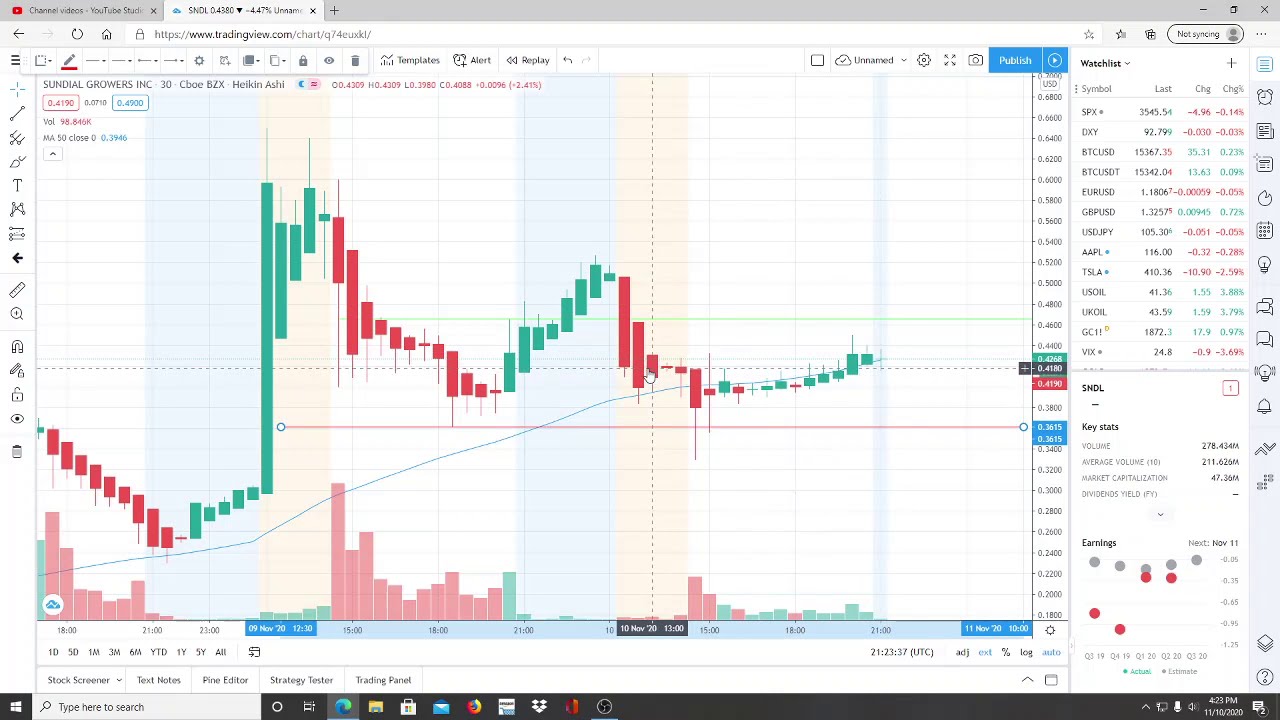This screenshot has width=1280, height=720.
Task: Set the 6M time range
Action: (x=135, y=652)
